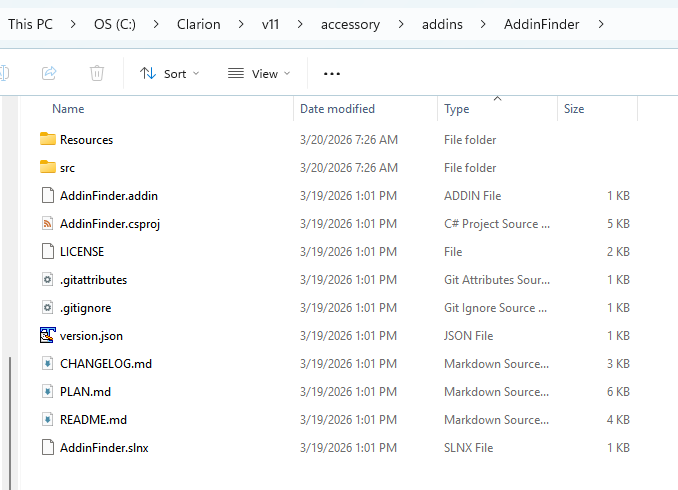The height and width of the screenshot is (490, 678).
Task: Select the AddinFinder.addin file icon
Action: coord(48,196)
